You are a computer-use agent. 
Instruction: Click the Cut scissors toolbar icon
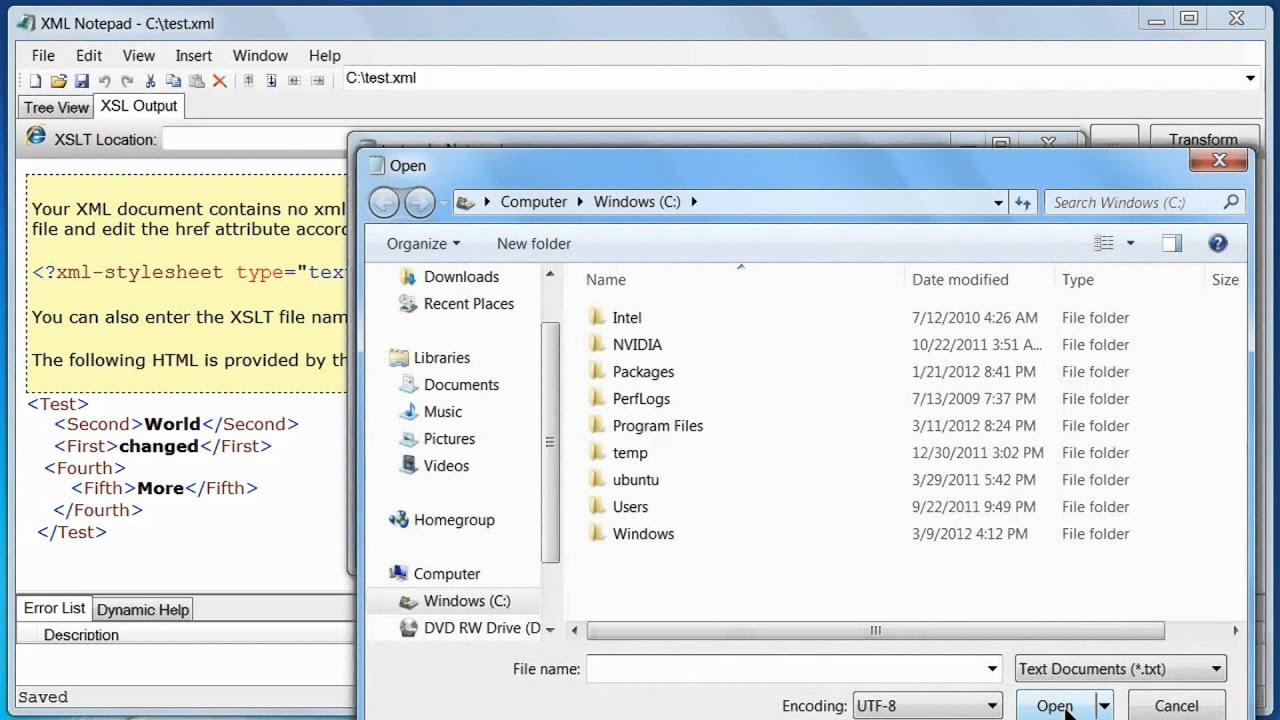pyautogui.click(x=150, y=81)
